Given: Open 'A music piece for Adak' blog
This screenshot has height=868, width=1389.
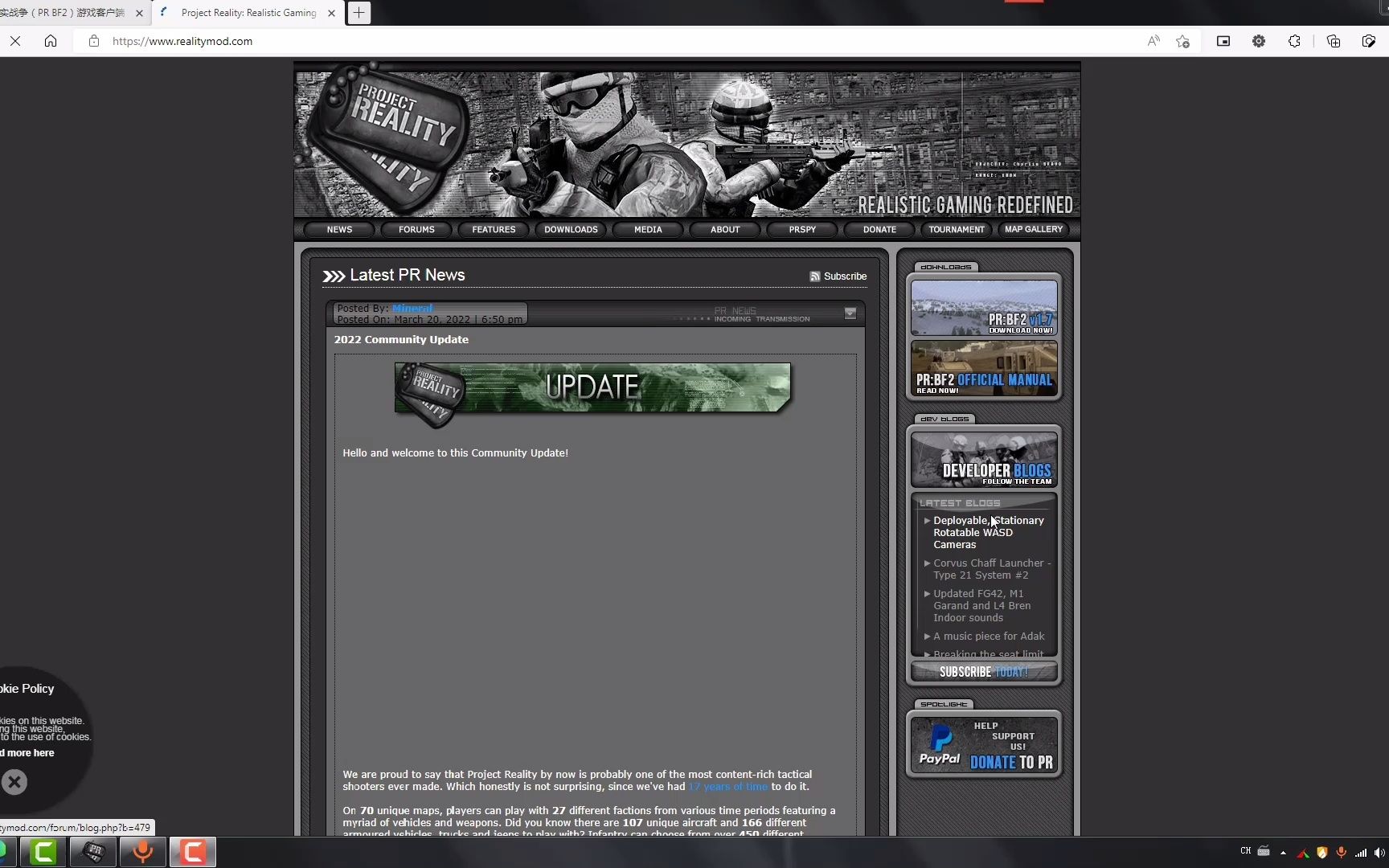Looking at the screenshot, I should click(989, 636).
